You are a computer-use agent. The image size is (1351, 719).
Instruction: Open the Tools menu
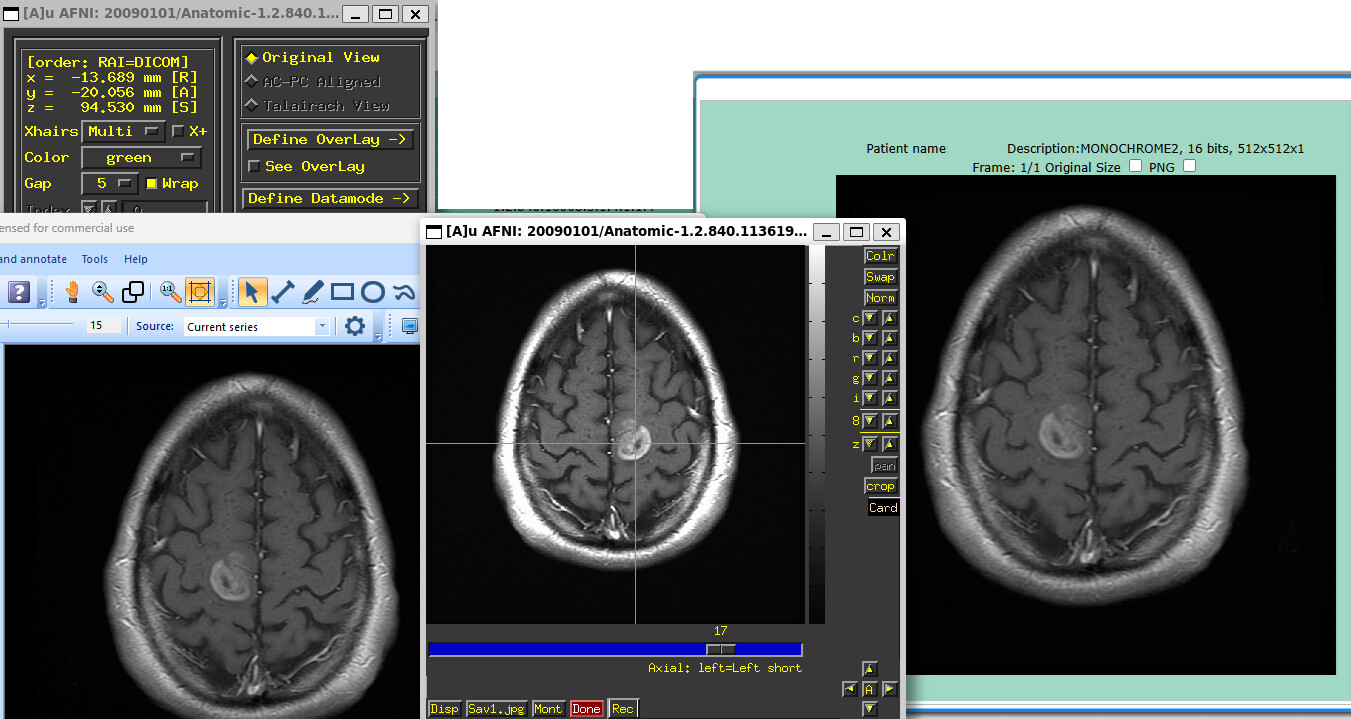point(95,259)
